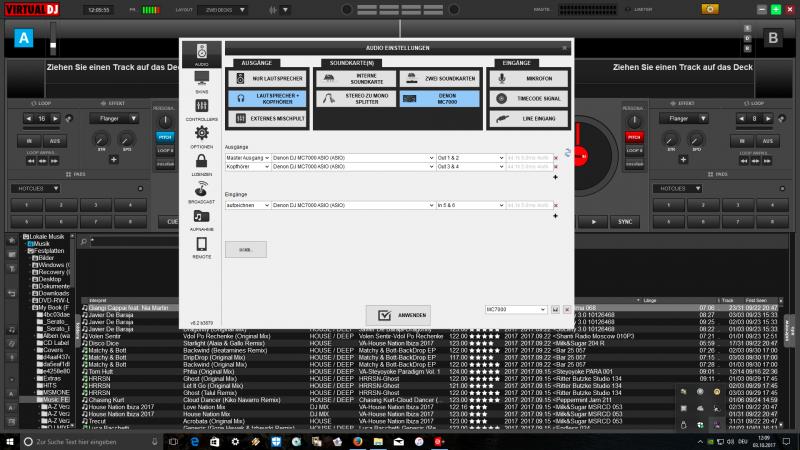Image resolution: width=800 pixels, height=450 pixels.
Task: Select Nur Lautsprecher output mode
Action: (x=267, y=79)
